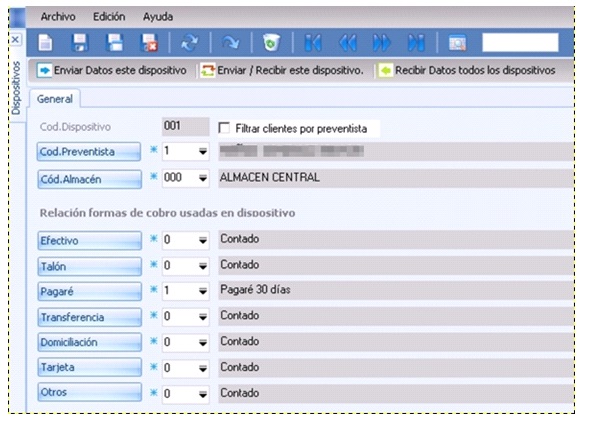
Task: Click Enviar Datos este dispositivo button
Action: point(112,71)
